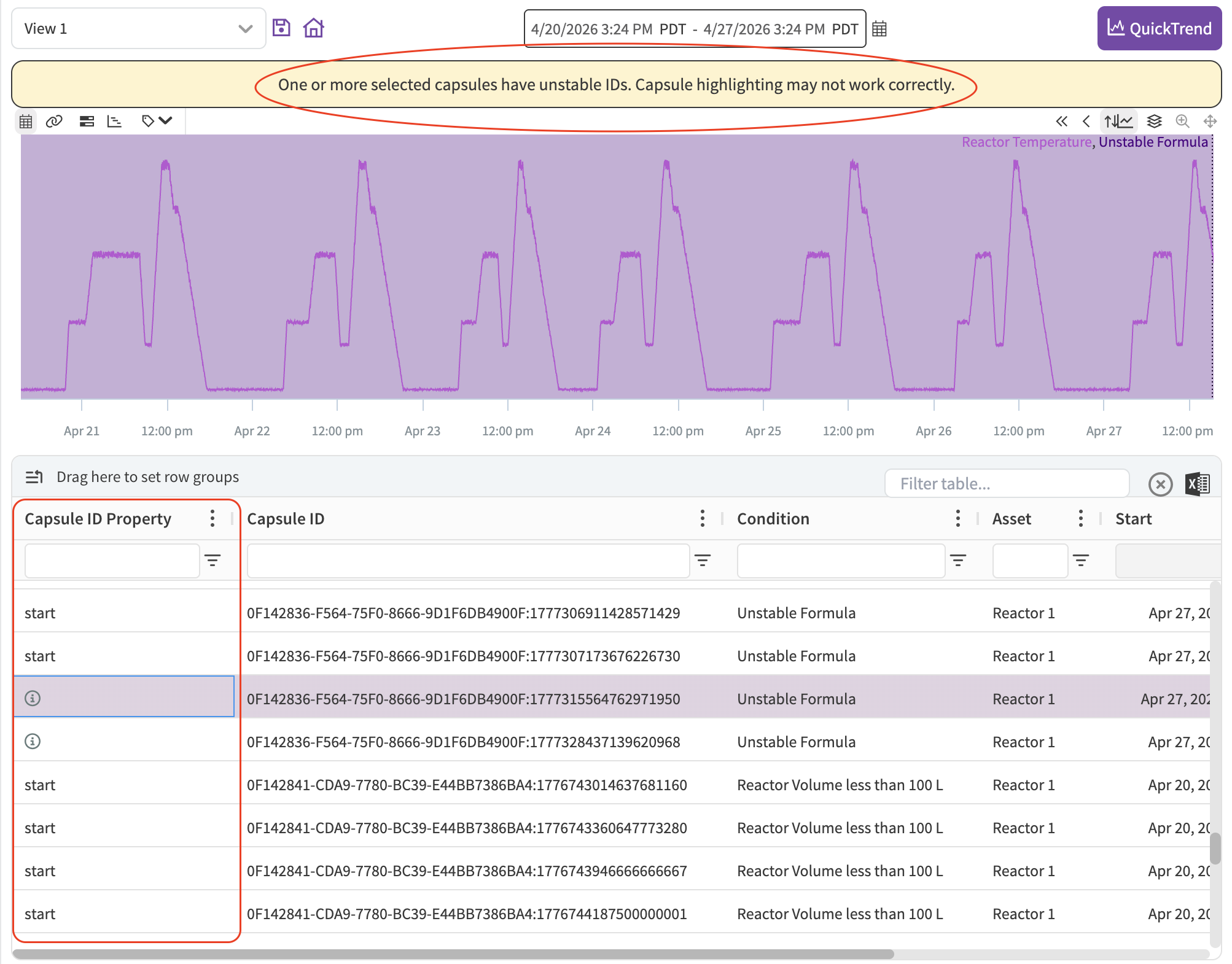Toggle the table view icon in chart toolbar
This screenshot has width=1232, height=964.
pyautogui.click(x=26, y=121)
